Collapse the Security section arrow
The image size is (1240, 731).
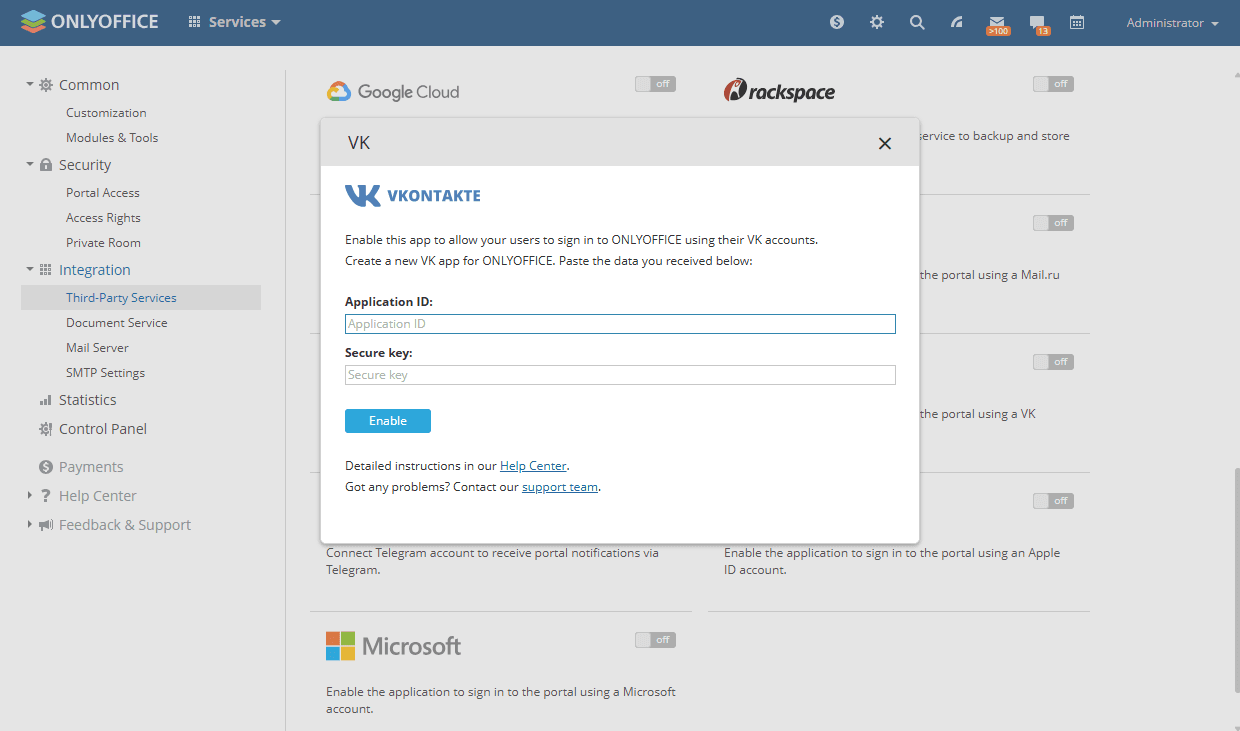[x=30, y=165]
